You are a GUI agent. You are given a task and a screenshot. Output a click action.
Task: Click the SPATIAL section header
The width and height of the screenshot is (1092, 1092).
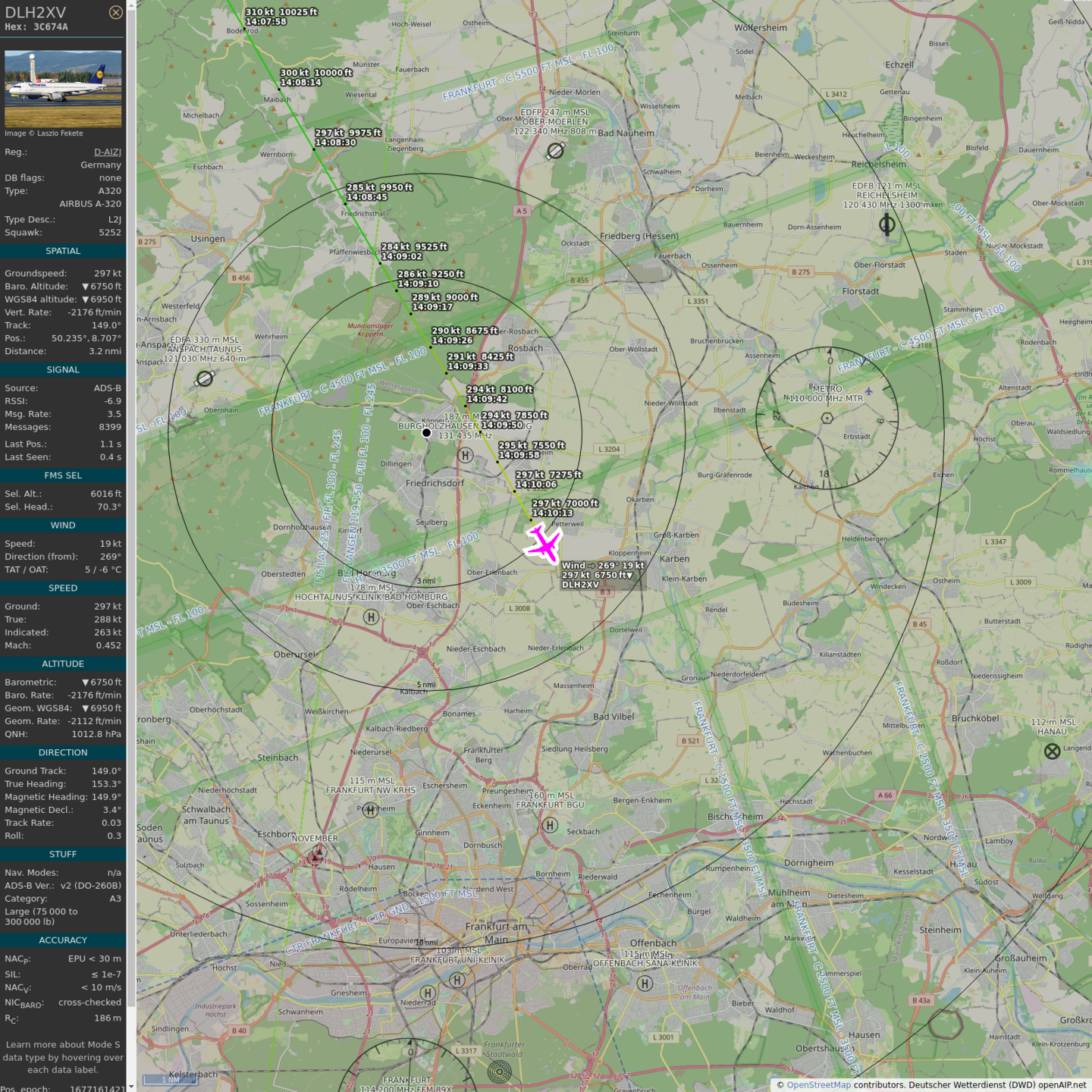[63, 251]
